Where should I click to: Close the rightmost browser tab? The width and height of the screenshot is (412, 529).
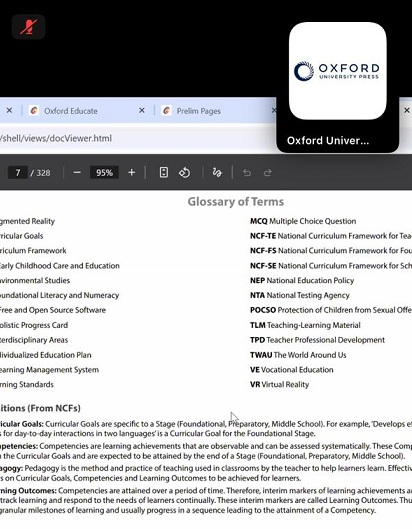pos(407,110)
